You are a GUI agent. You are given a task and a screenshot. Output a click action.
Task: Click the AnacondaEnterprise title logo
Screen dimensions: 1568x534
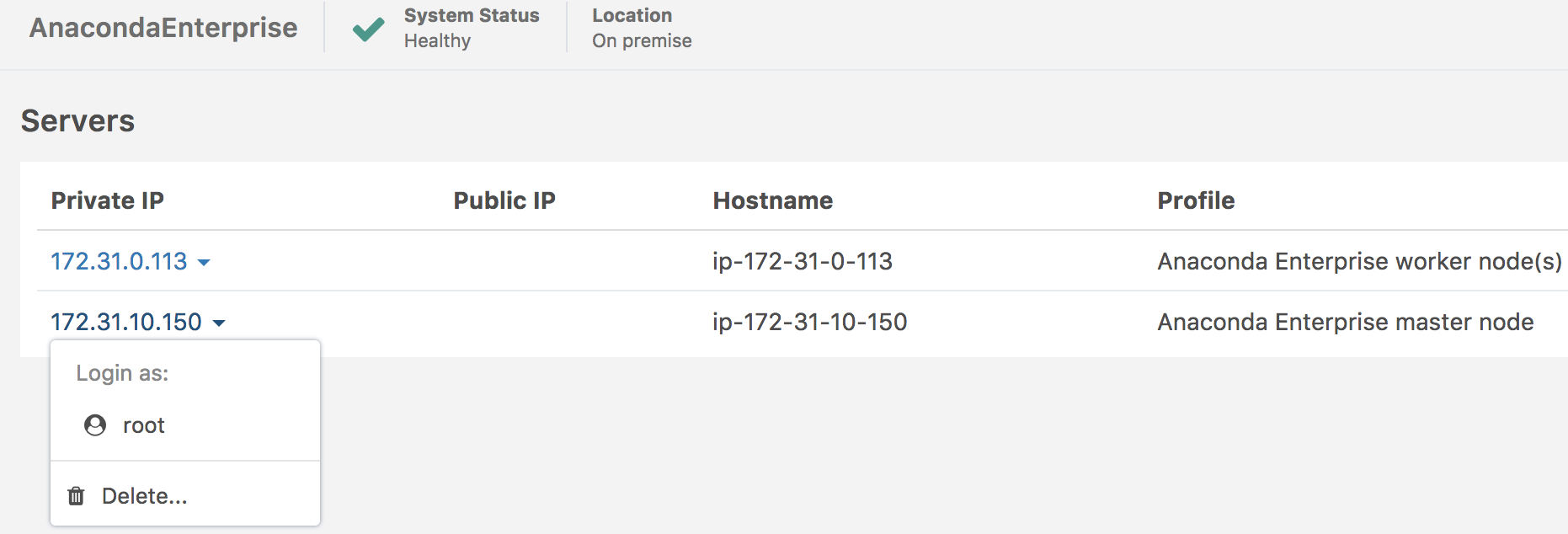click(163, 28)
